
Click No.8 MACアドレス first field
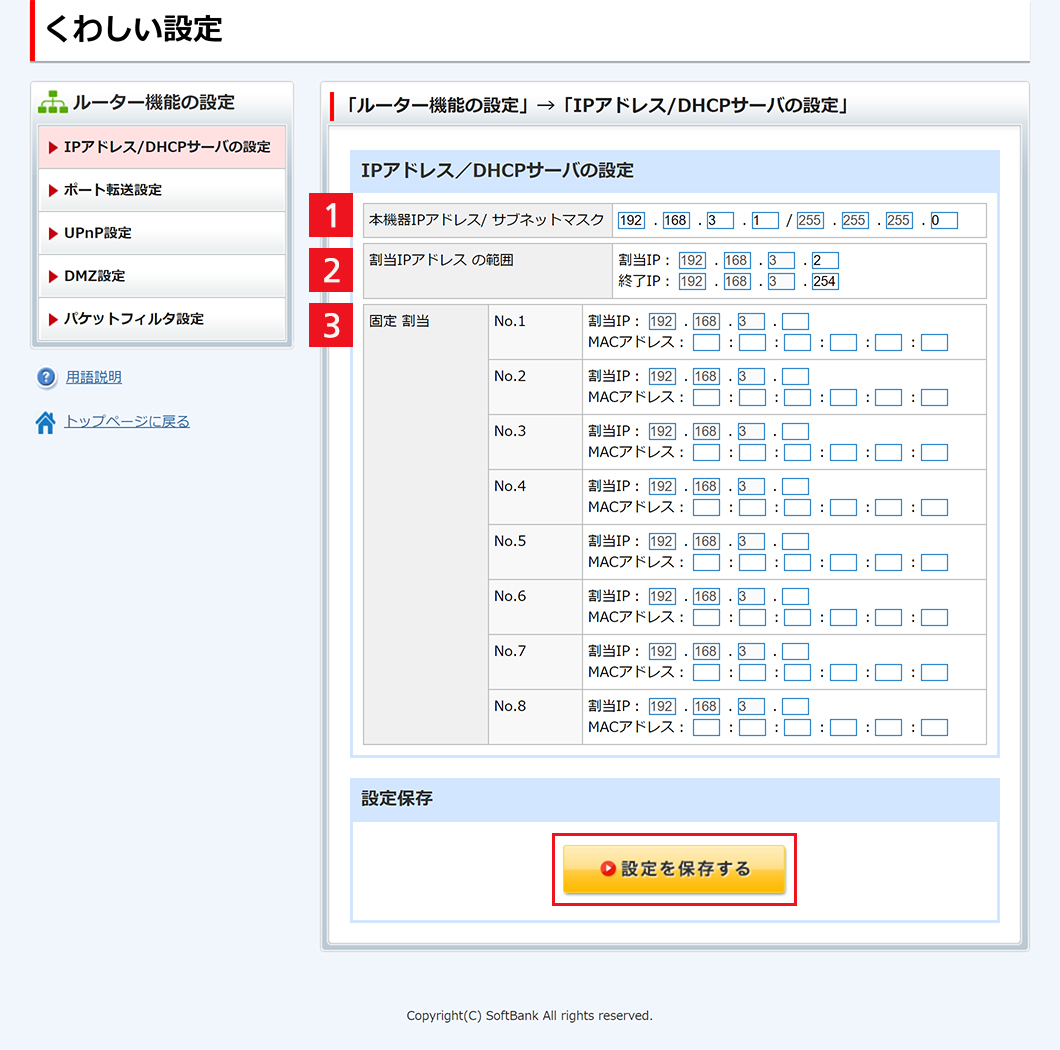point(706,727)
